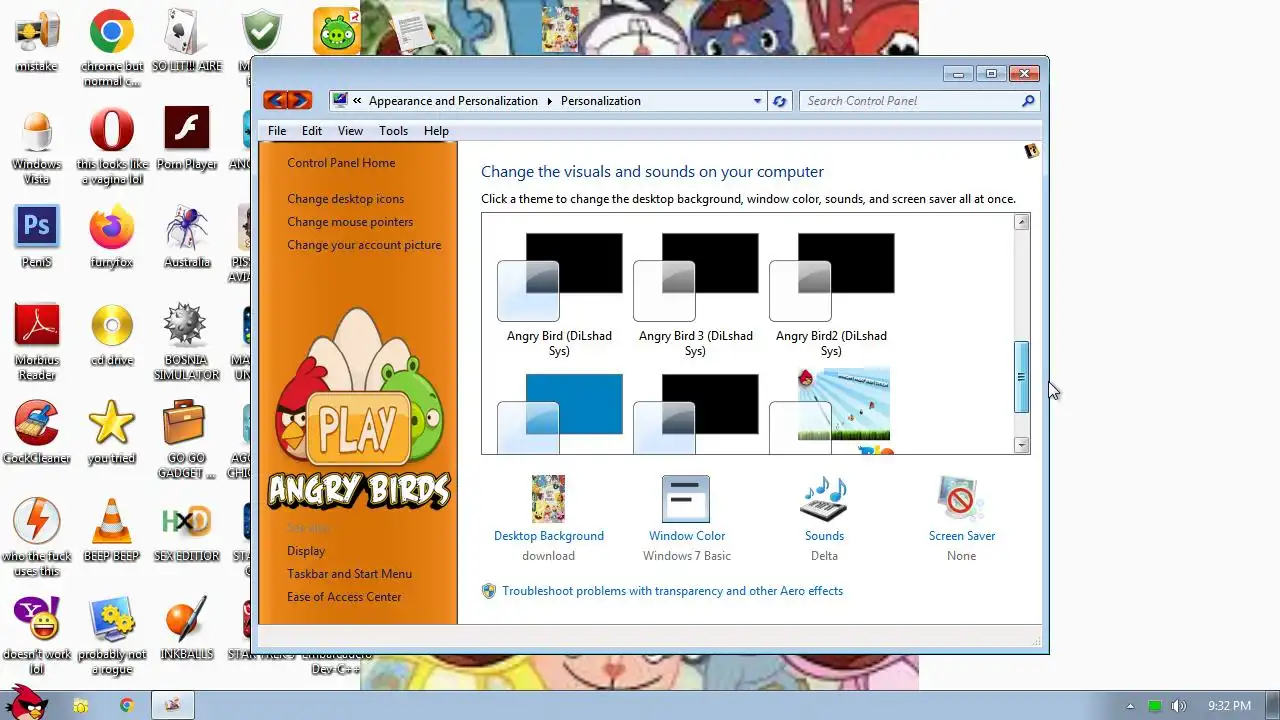Select 'Angry Bird2 (DiLshad Sys)' theme
Image resolution: width=1280 pixels, height=720 pixels.
tap(831, 294)
